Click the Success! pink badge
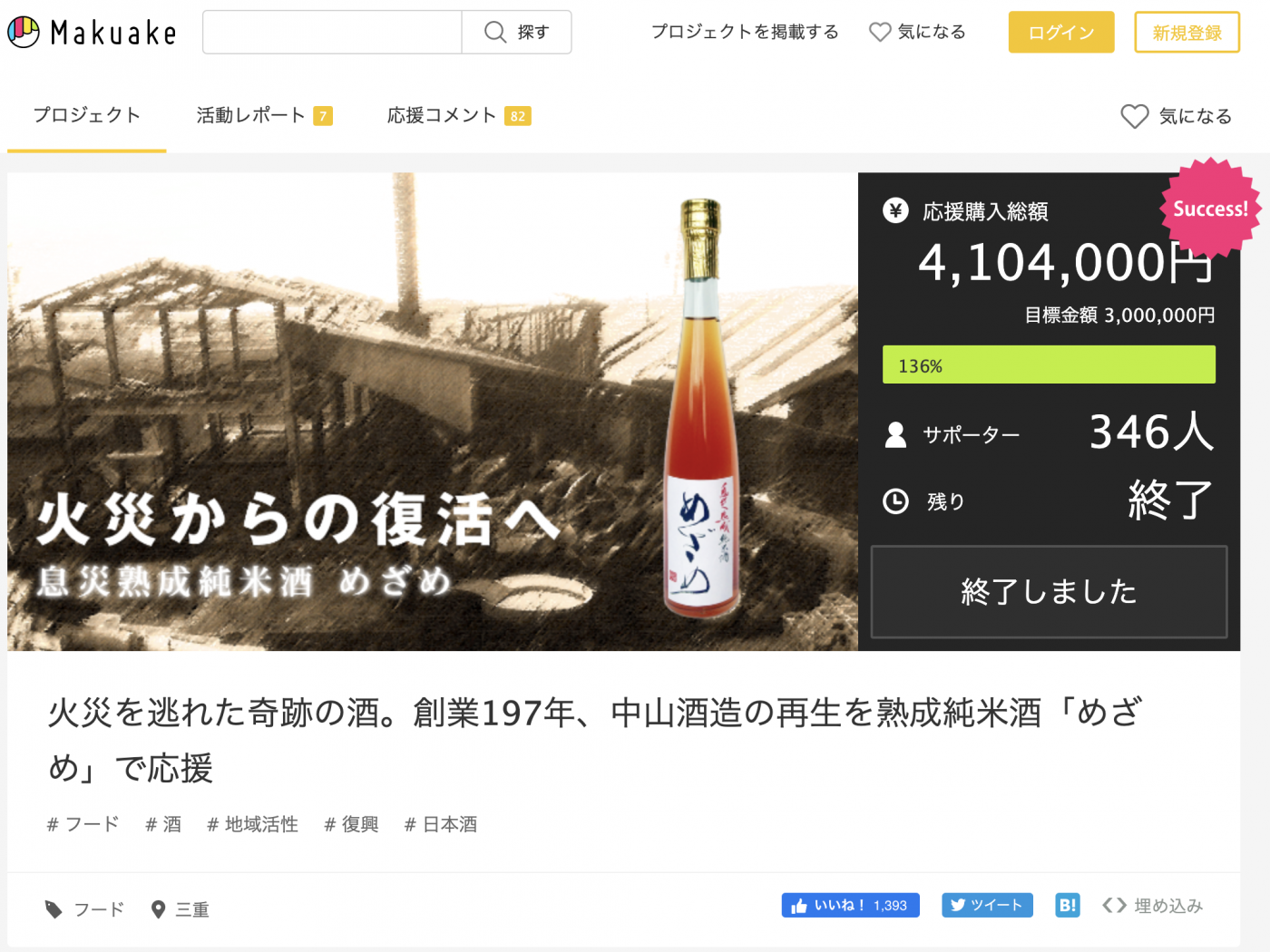Screen dimensions: 1270x952 pyautogui.click(x=1210, y=209)
